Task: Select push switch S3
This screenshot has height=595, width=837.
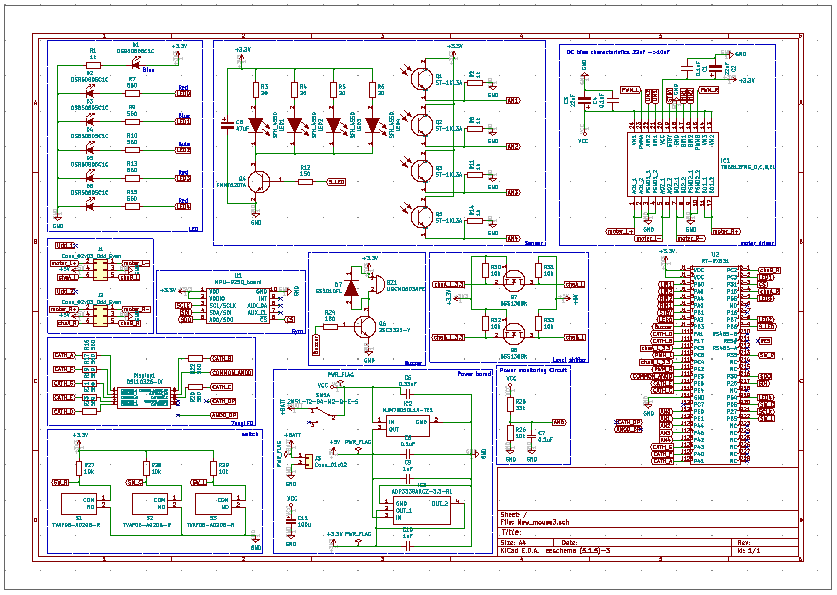Action: pyautogui.click(x=213, y=504)
